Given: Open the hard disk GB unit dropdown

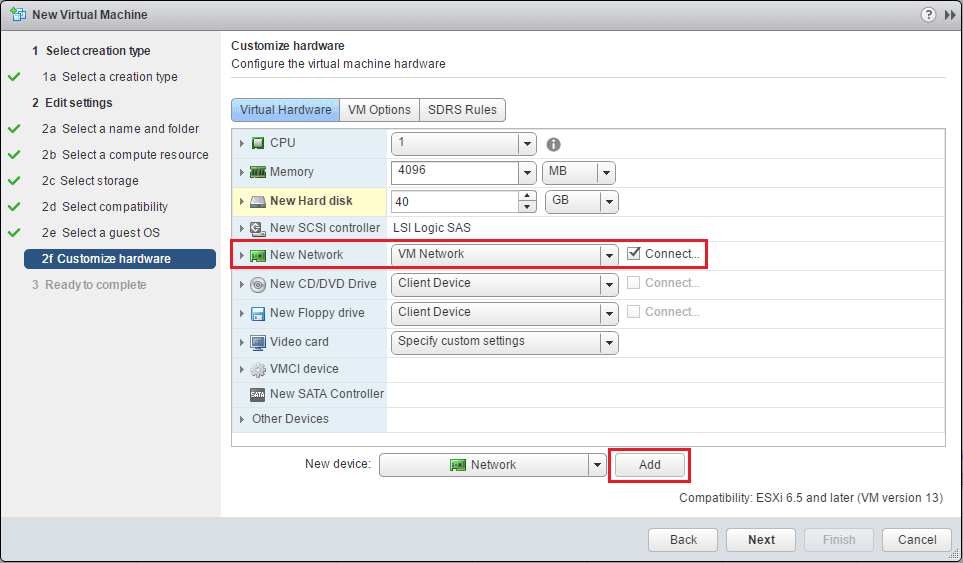Looking at the screenshot, I should (609, 201).
